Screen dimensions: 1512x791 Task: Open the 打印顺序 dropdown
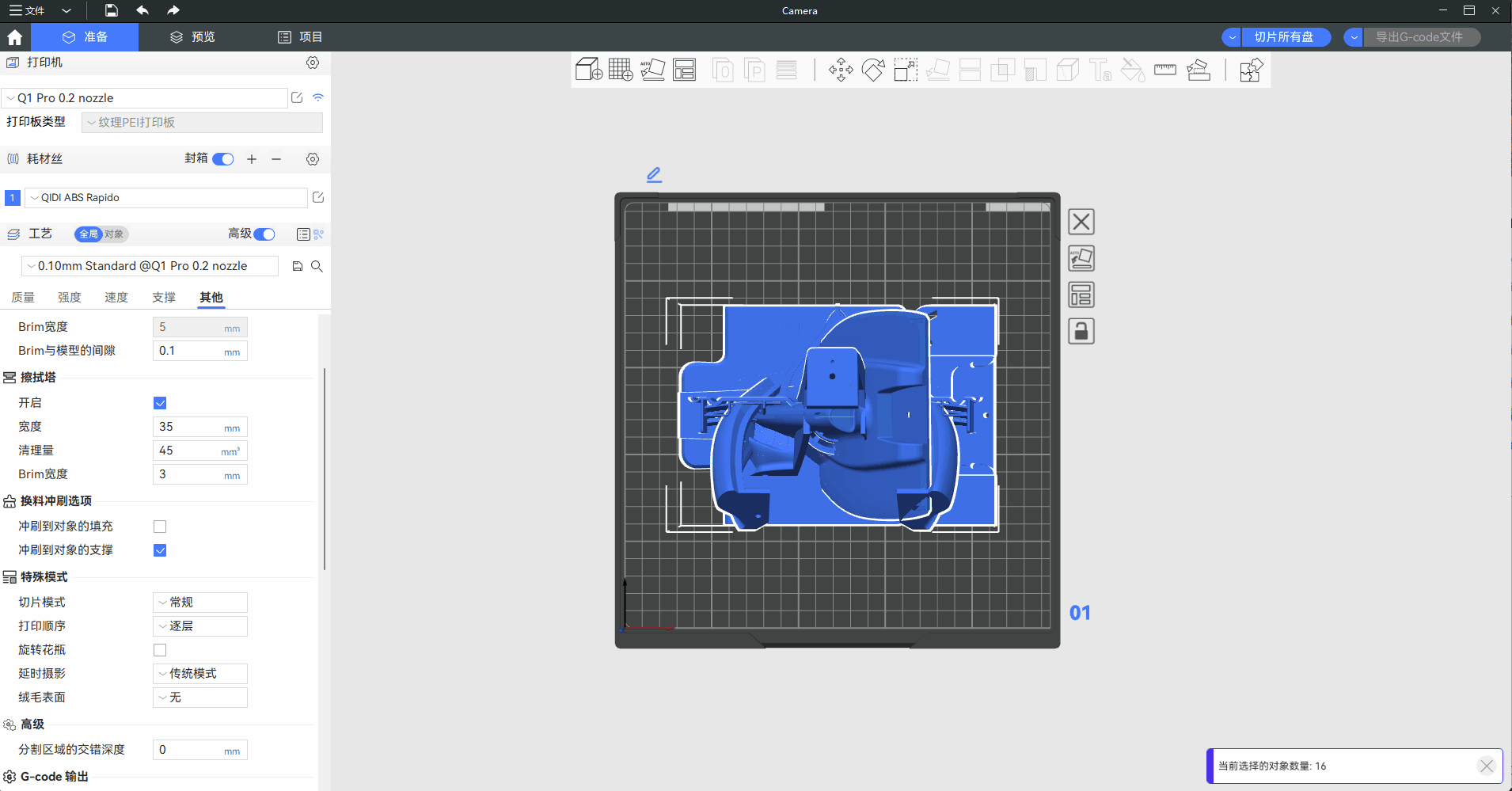[200, 626]
